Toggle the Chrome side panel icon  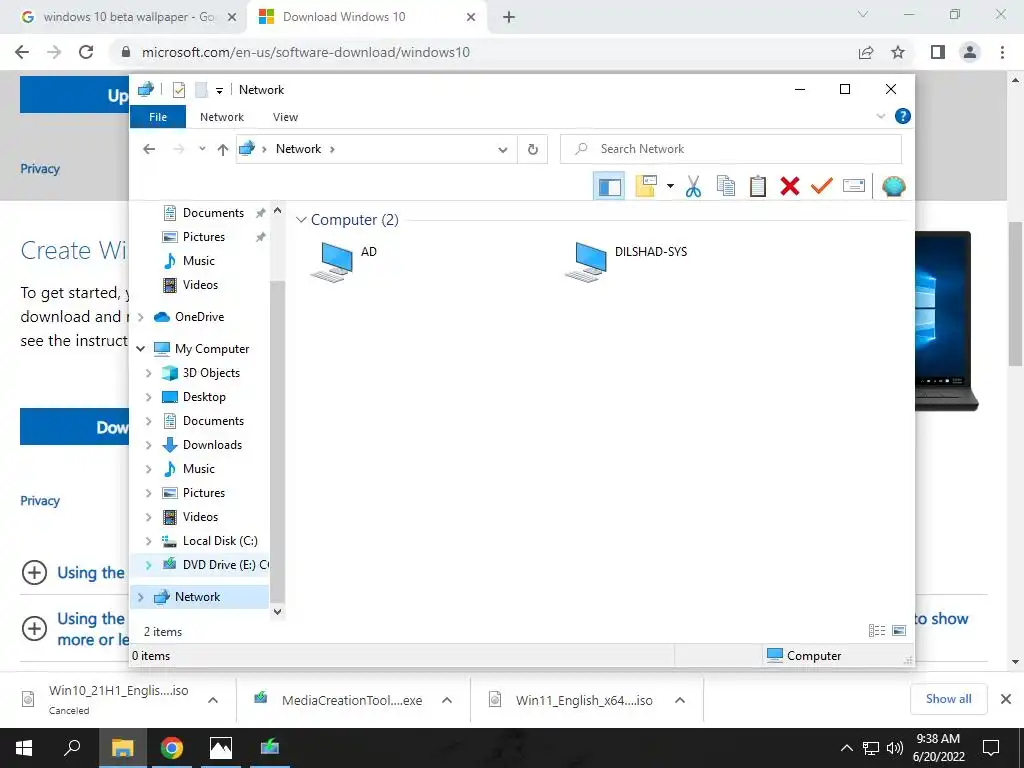coord(938,52)
